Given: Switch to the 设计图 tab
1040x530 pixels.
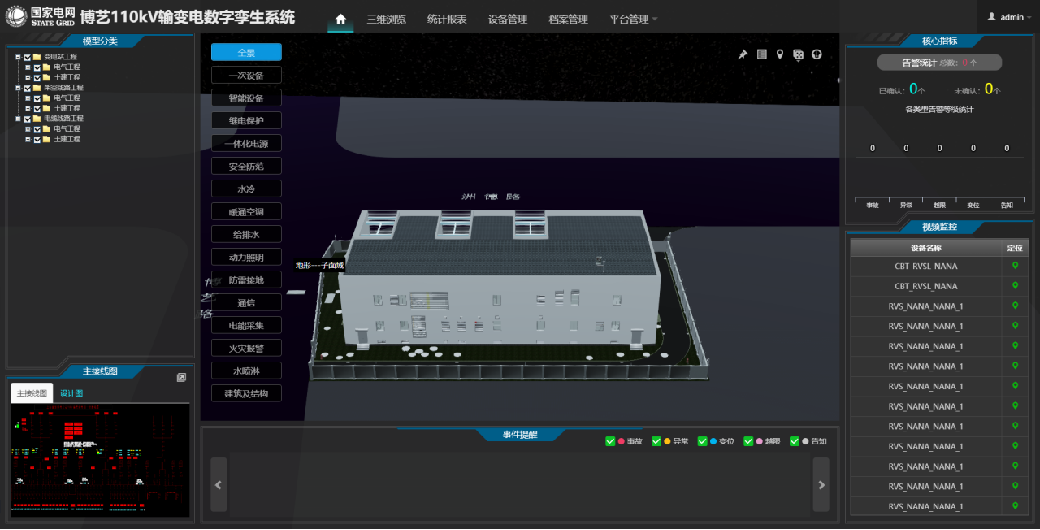Looking at the screenshot, I should (x=72, y=393).
